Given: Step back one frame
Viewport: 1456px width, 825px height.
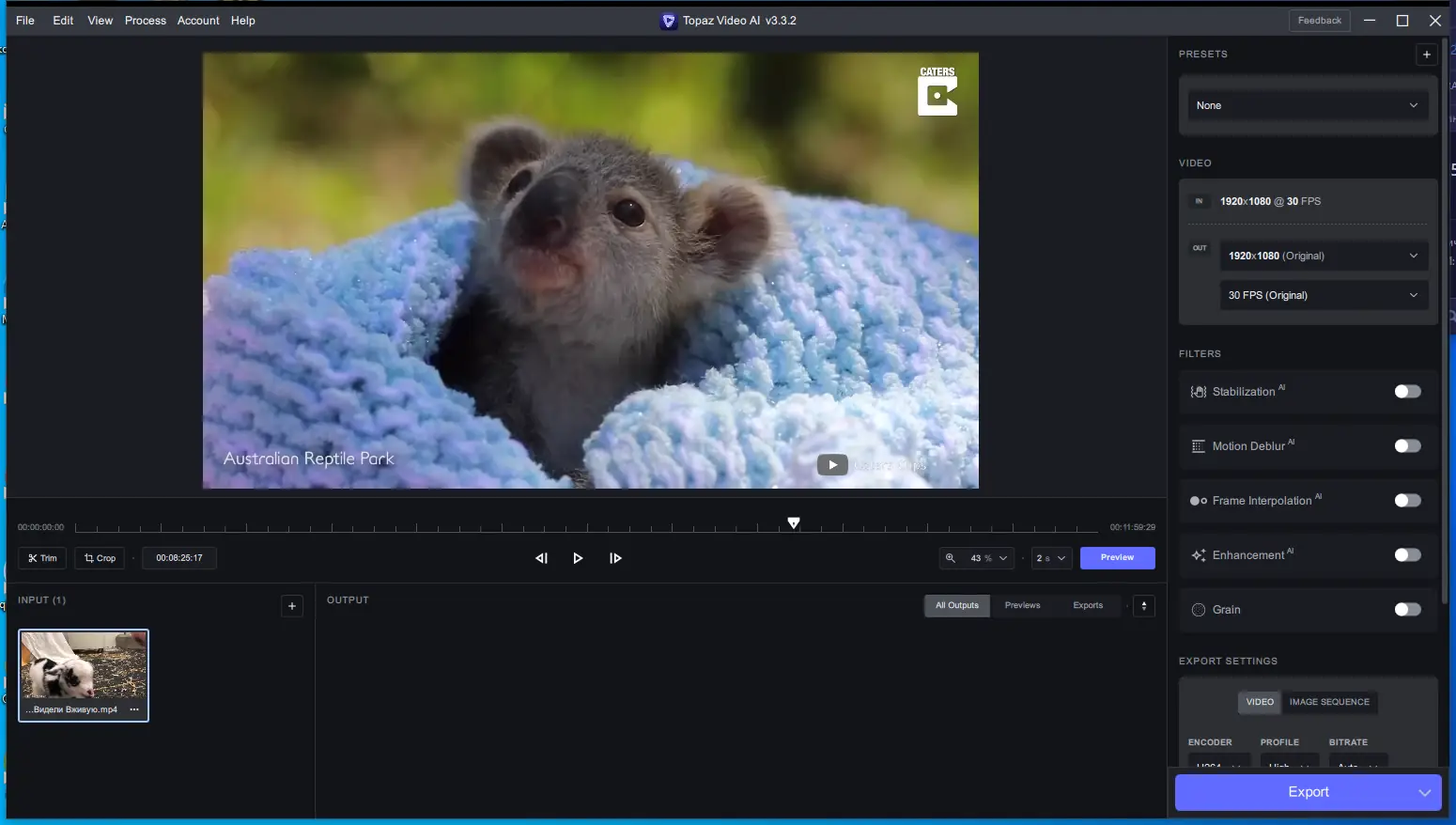Looking at the screenshot, I should point(541,558).
